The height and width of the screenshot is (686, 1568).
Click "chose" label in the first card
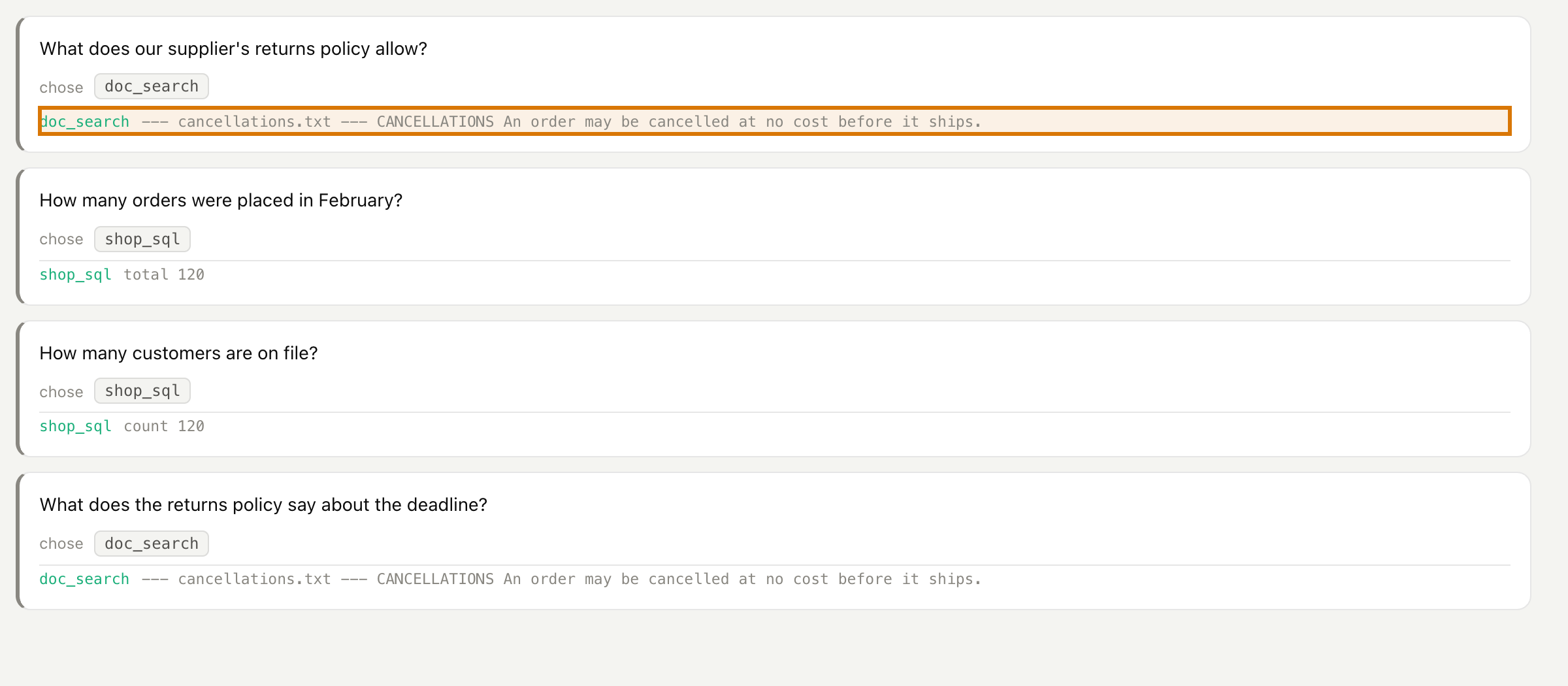61,88
